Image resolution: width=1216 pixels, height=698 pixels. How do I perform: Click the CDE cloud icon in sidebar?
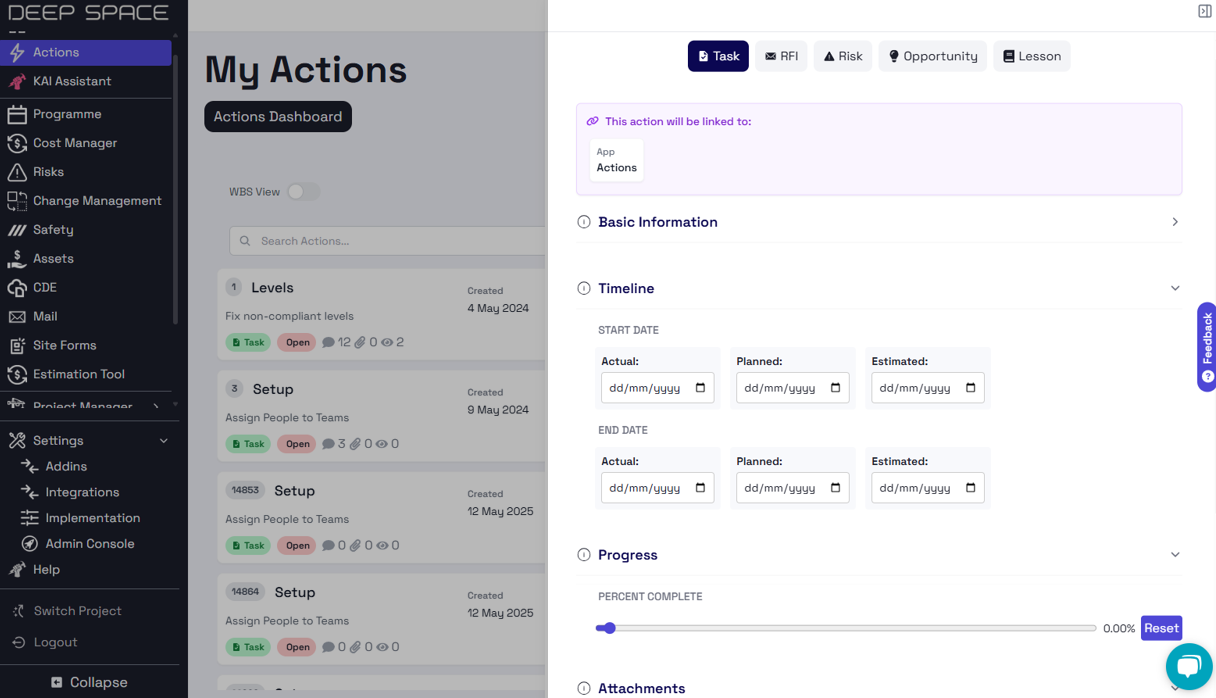tap(17, 287)
